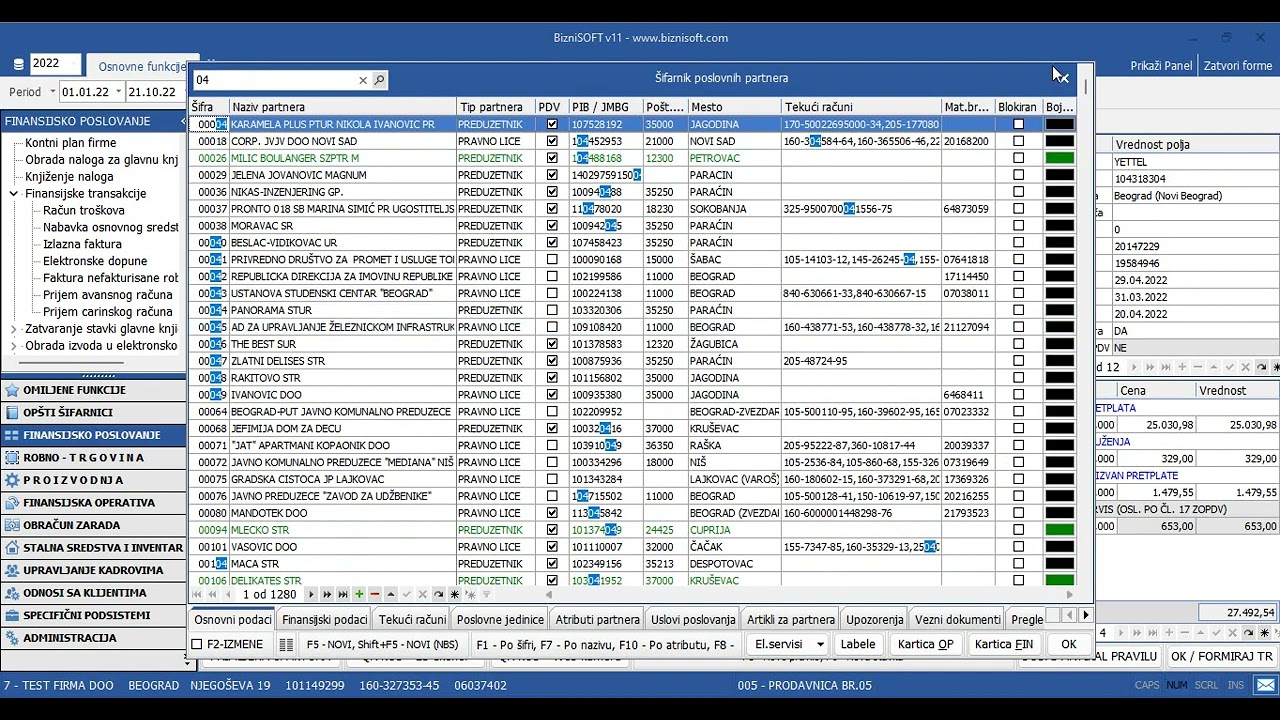Select Izlazna faktura in the tree

[82, 244]
